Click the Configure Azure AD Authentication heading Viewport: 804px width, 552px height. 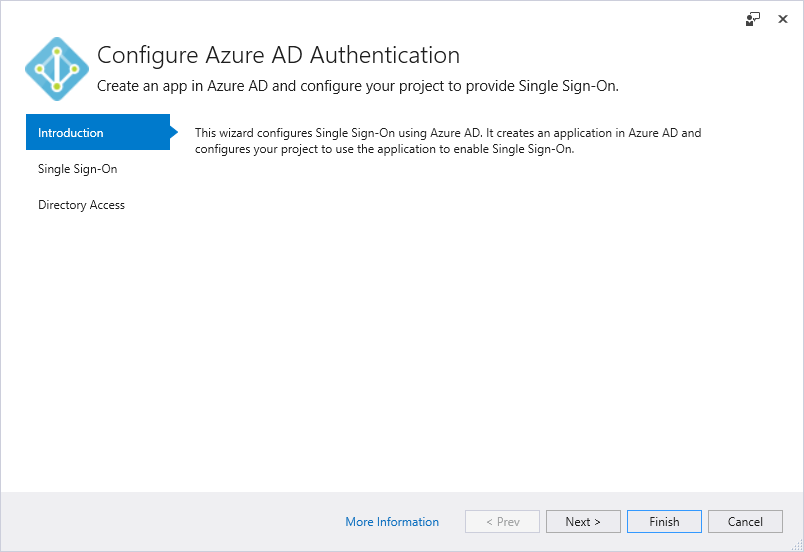point(278,55)
